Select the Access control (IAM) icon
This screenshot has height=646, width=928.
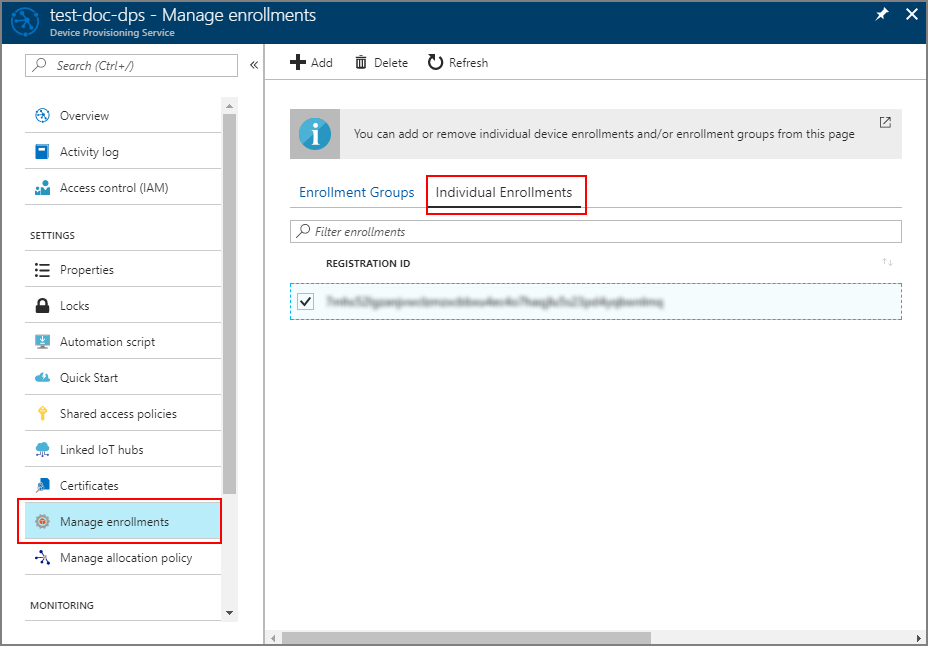42,188
